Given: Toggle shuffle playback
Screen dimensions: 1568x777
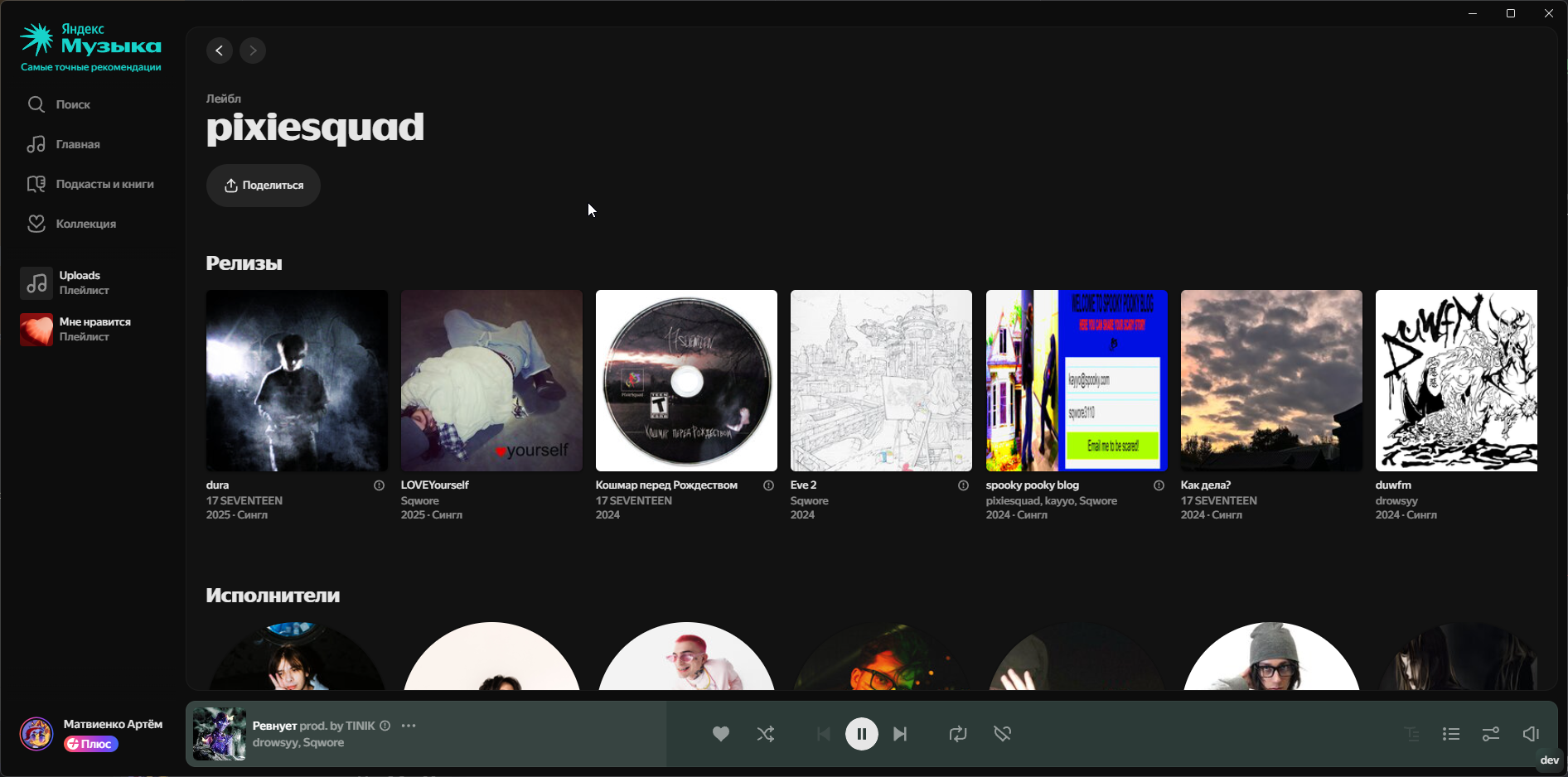Looking at the screenshot, I should (x=766, y=734).
